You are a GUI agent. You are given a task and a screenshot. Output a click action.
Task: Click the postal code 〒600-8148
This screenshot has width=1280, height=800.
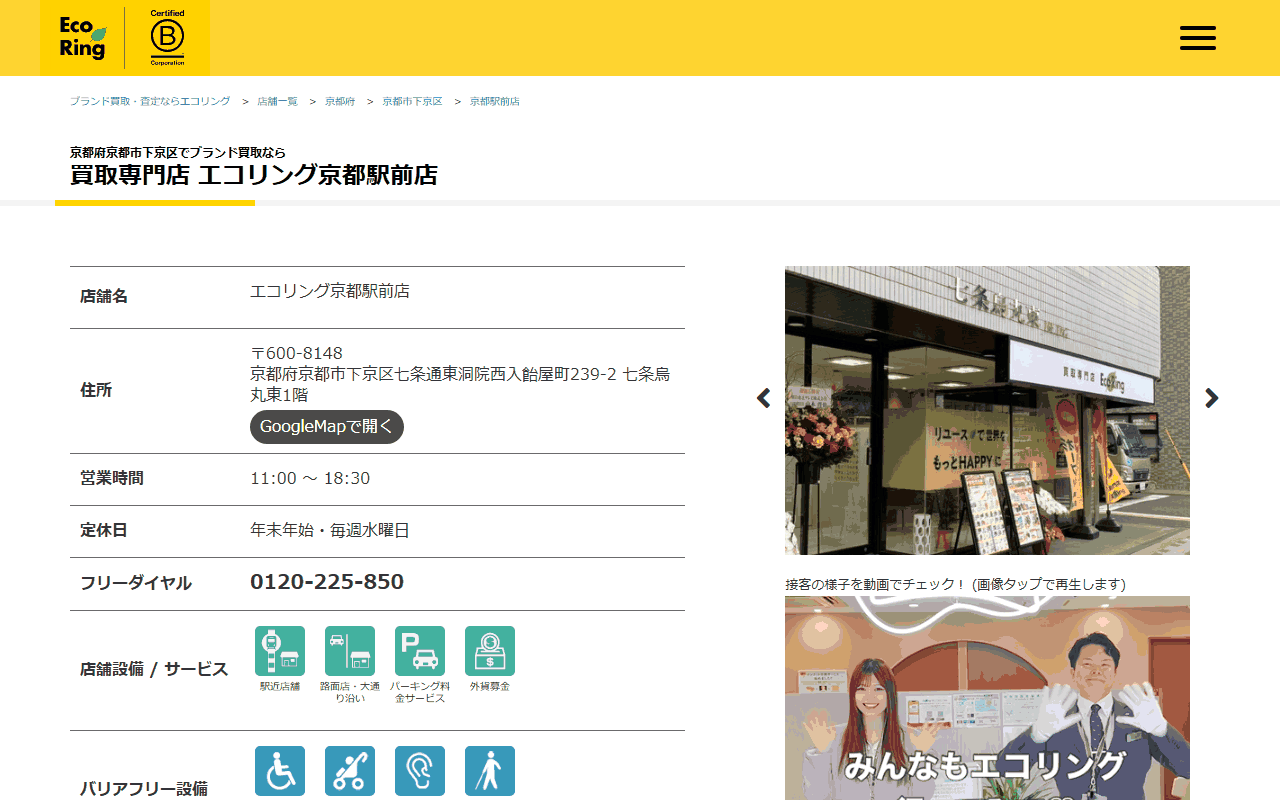(x=296, y=353)
